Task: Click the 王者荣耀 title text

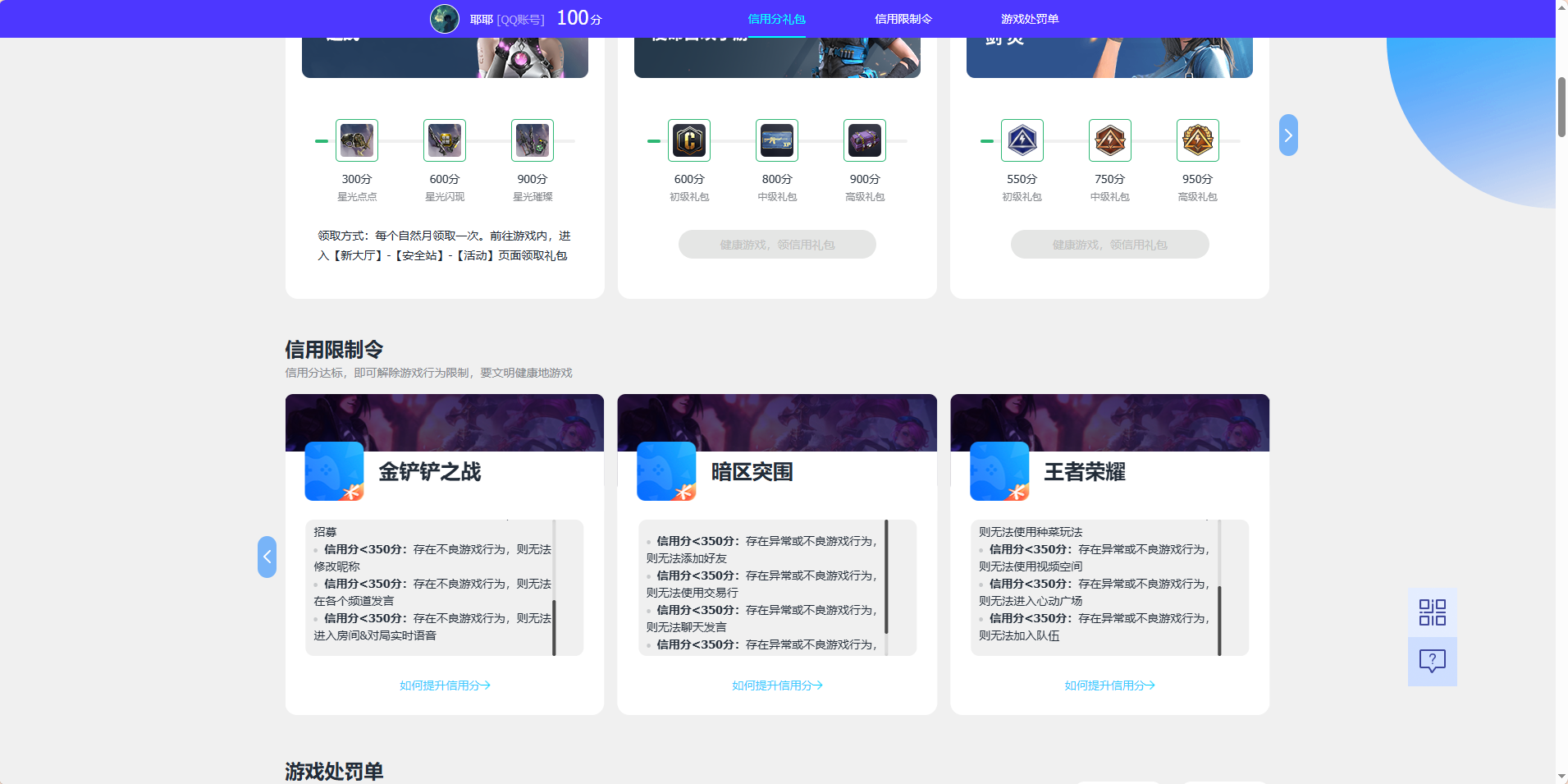Action: tap(1085, 472)
